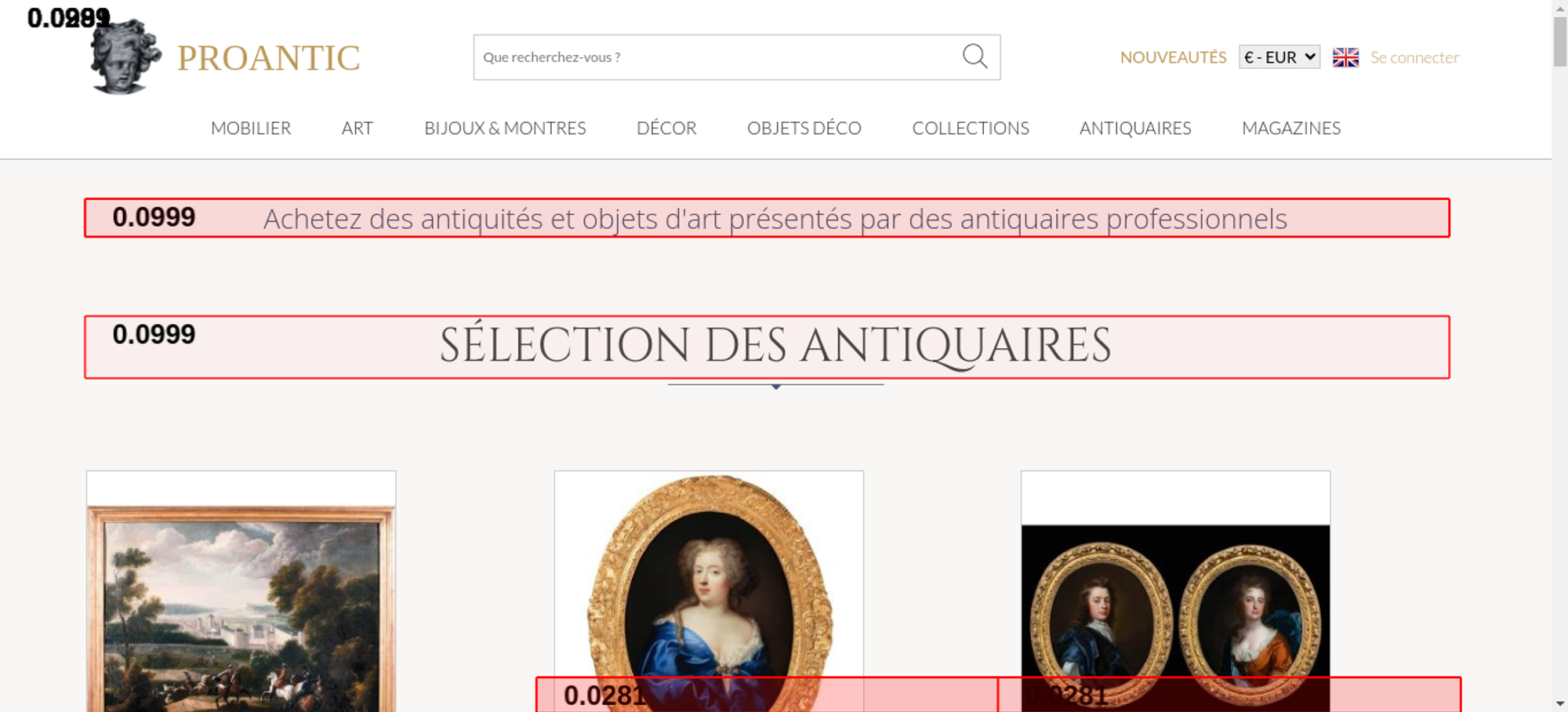
Task: Click the search field 'Que recherchez-vous ?'
Action: [x=713, y=57]
